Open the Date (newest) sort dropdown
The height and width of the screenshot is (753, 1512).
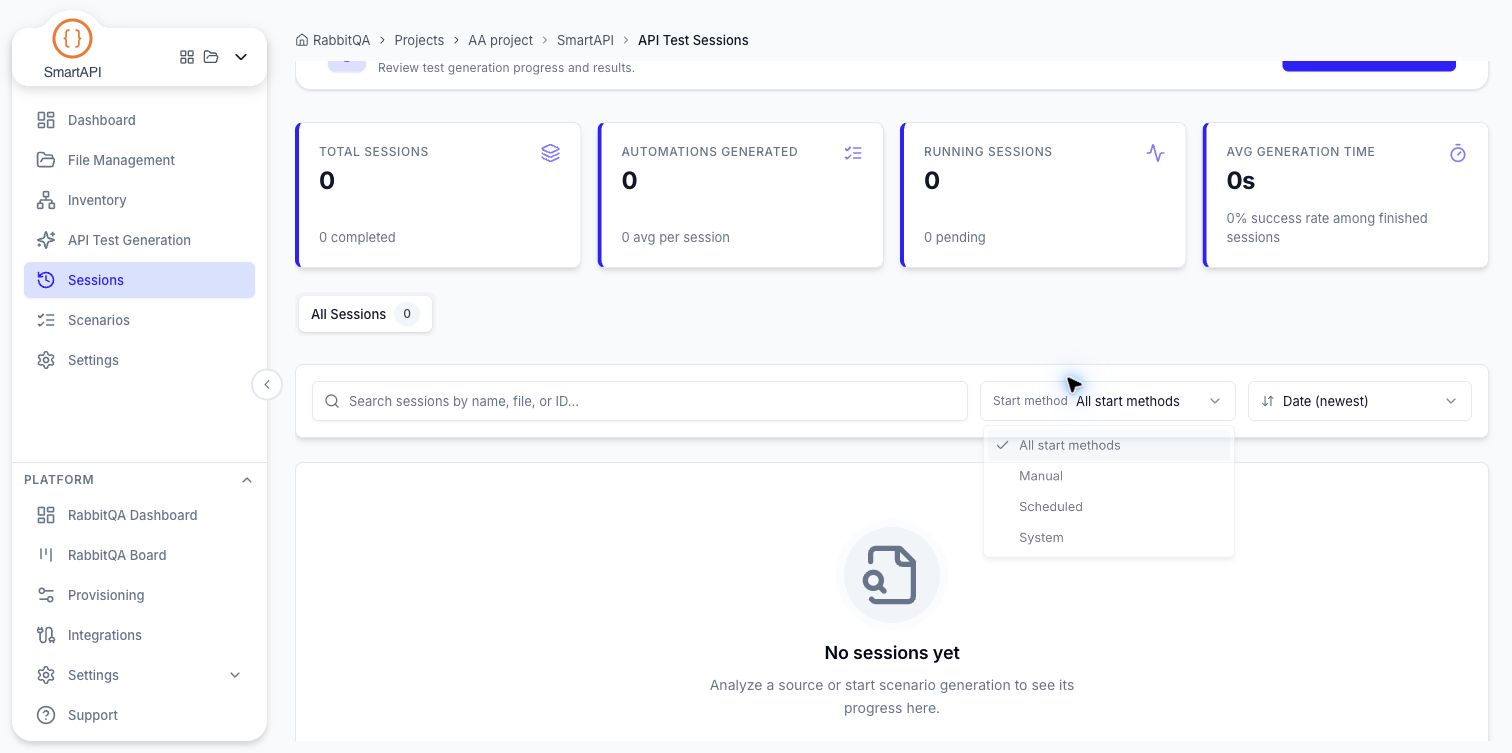click(x=1360, y=401)
